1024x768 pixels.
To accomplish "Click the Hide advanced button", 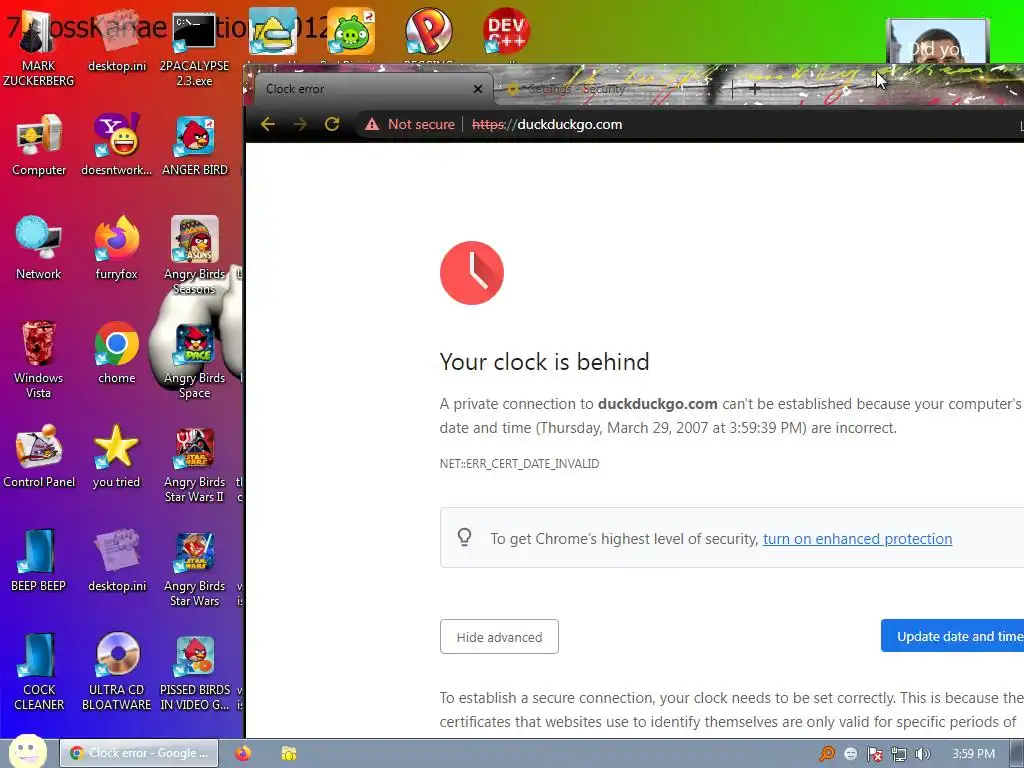I will pyautogui.click(x=499, y=637).
